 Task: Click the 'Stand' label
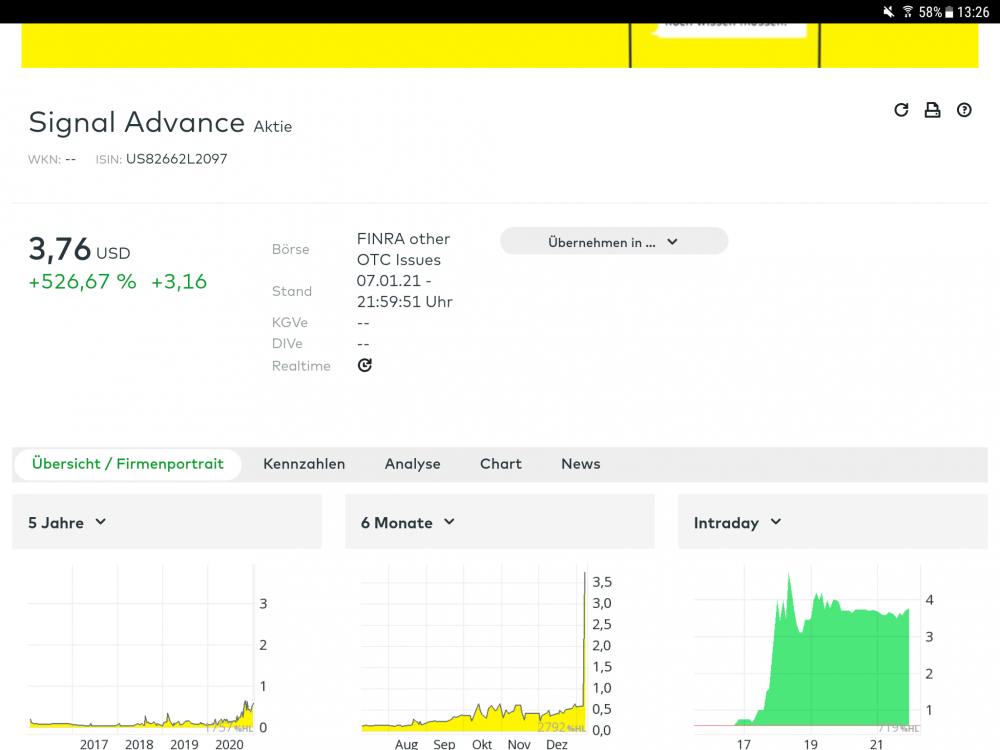pos(291,291)
